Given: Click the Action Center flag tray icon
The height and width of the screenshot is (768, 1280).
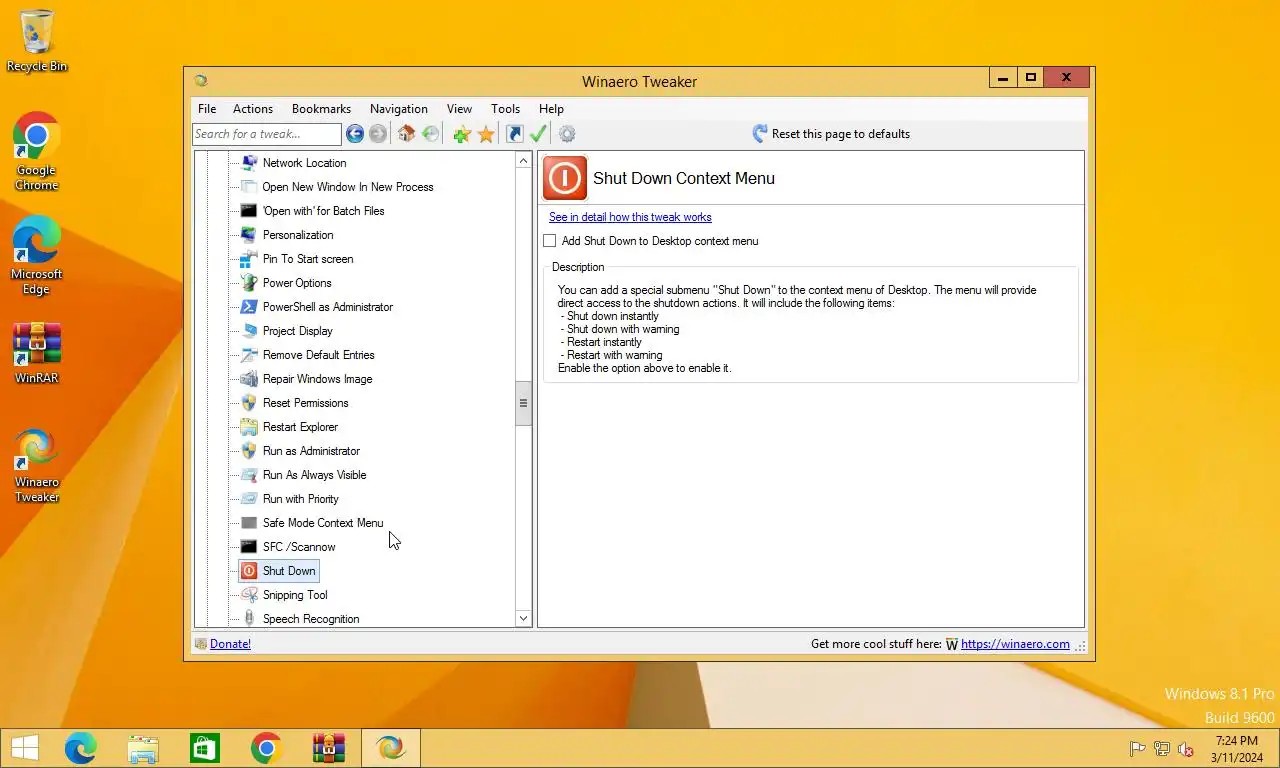Looking at the screenshot, I should (1137, 749).
